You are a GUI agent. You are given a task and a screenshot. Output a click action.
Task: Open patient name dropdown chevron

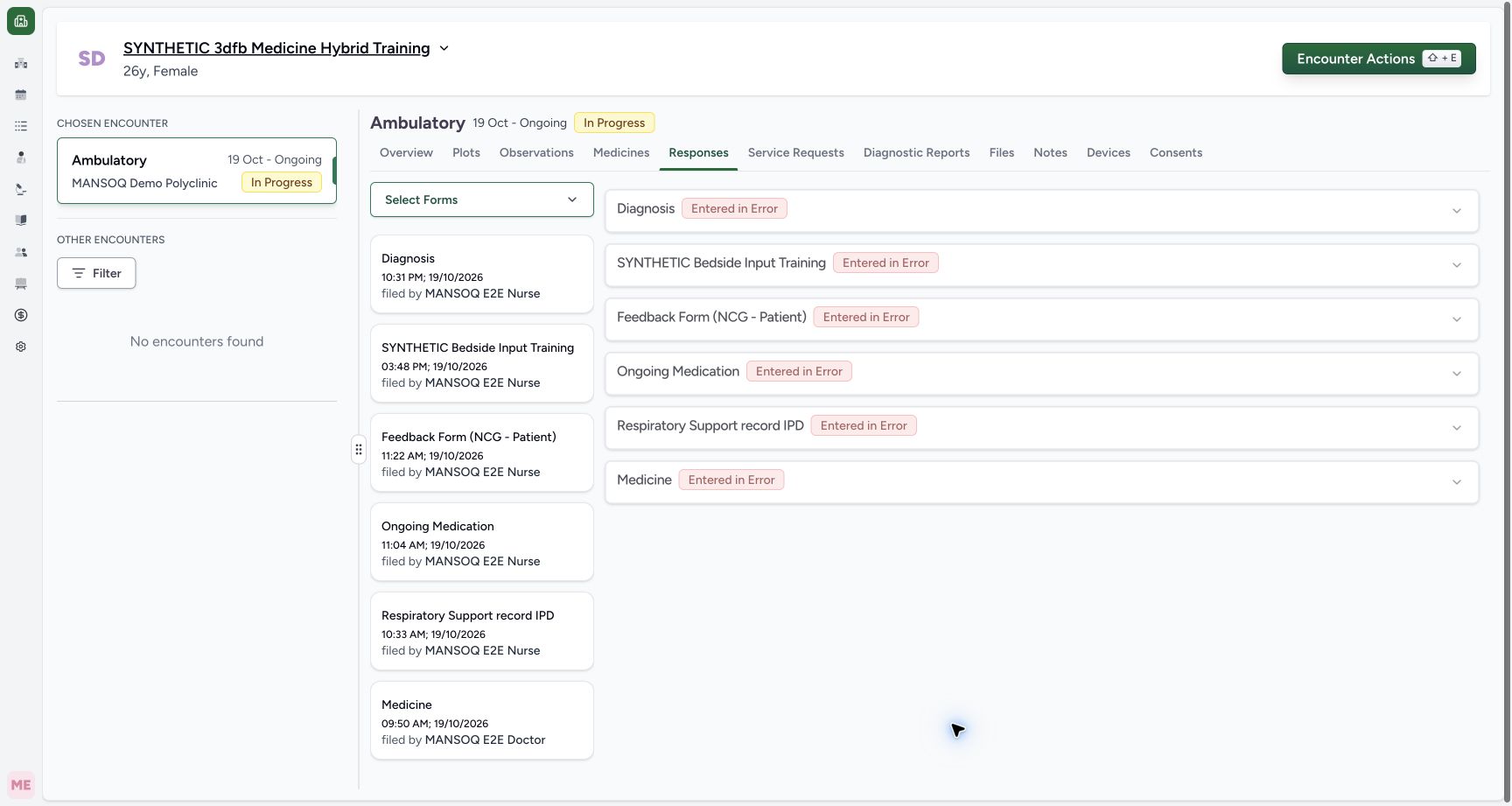444,48
